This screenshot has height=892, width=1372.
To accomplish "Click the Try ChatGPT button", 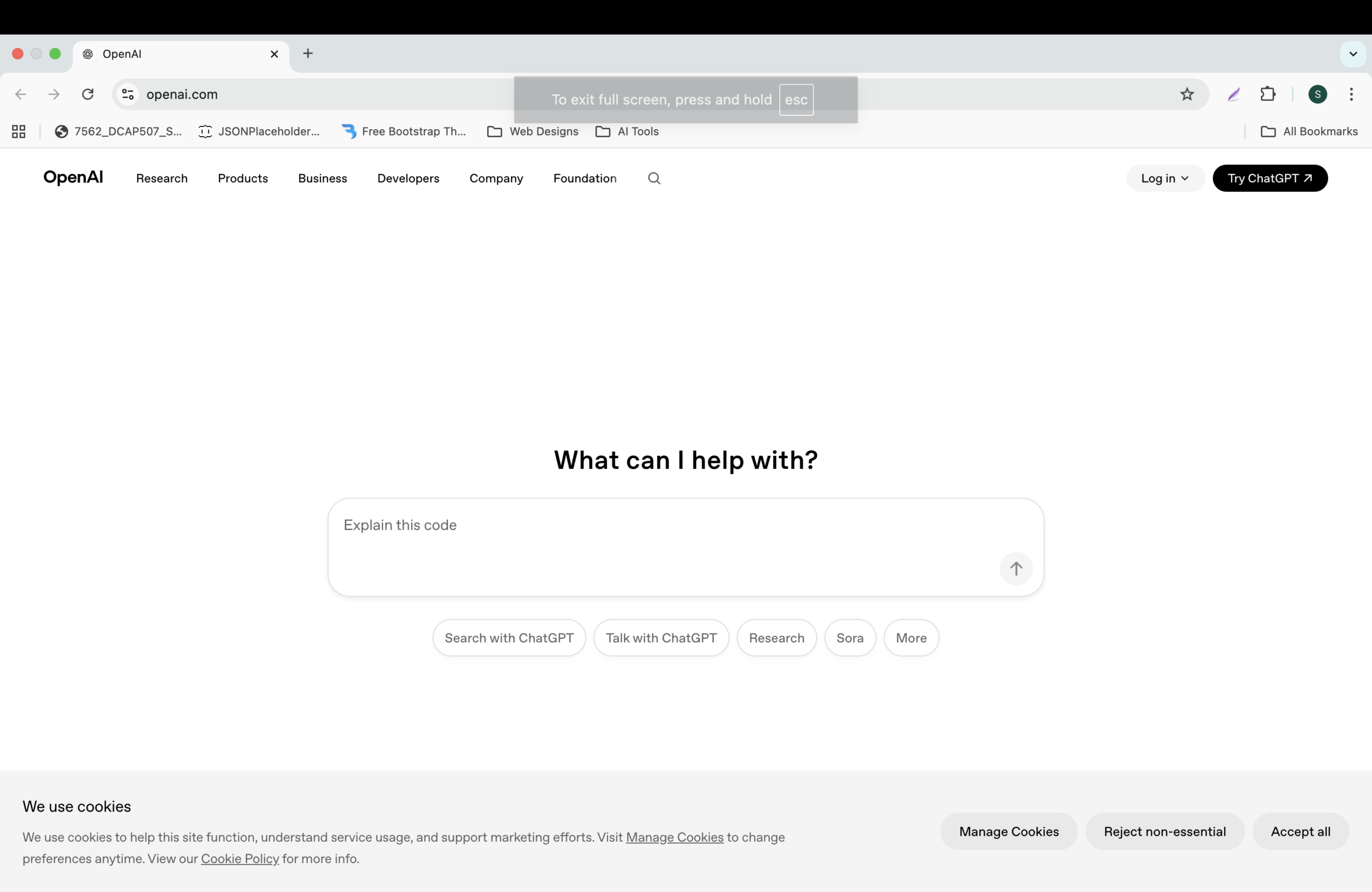I will 1270,178.
